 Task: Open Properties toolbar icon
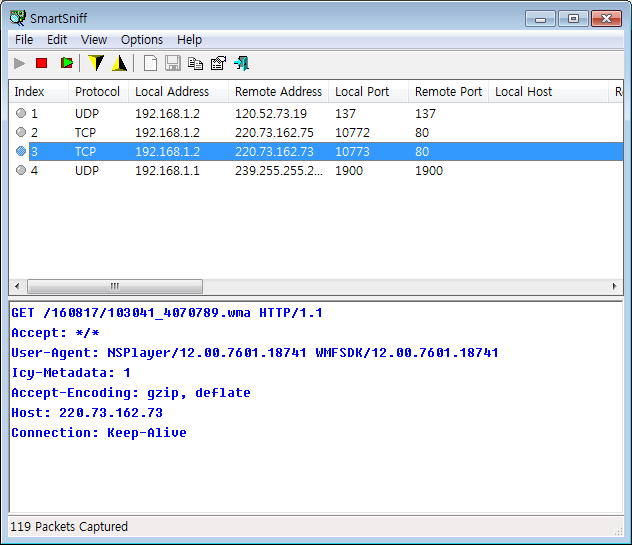pos(218,63)
